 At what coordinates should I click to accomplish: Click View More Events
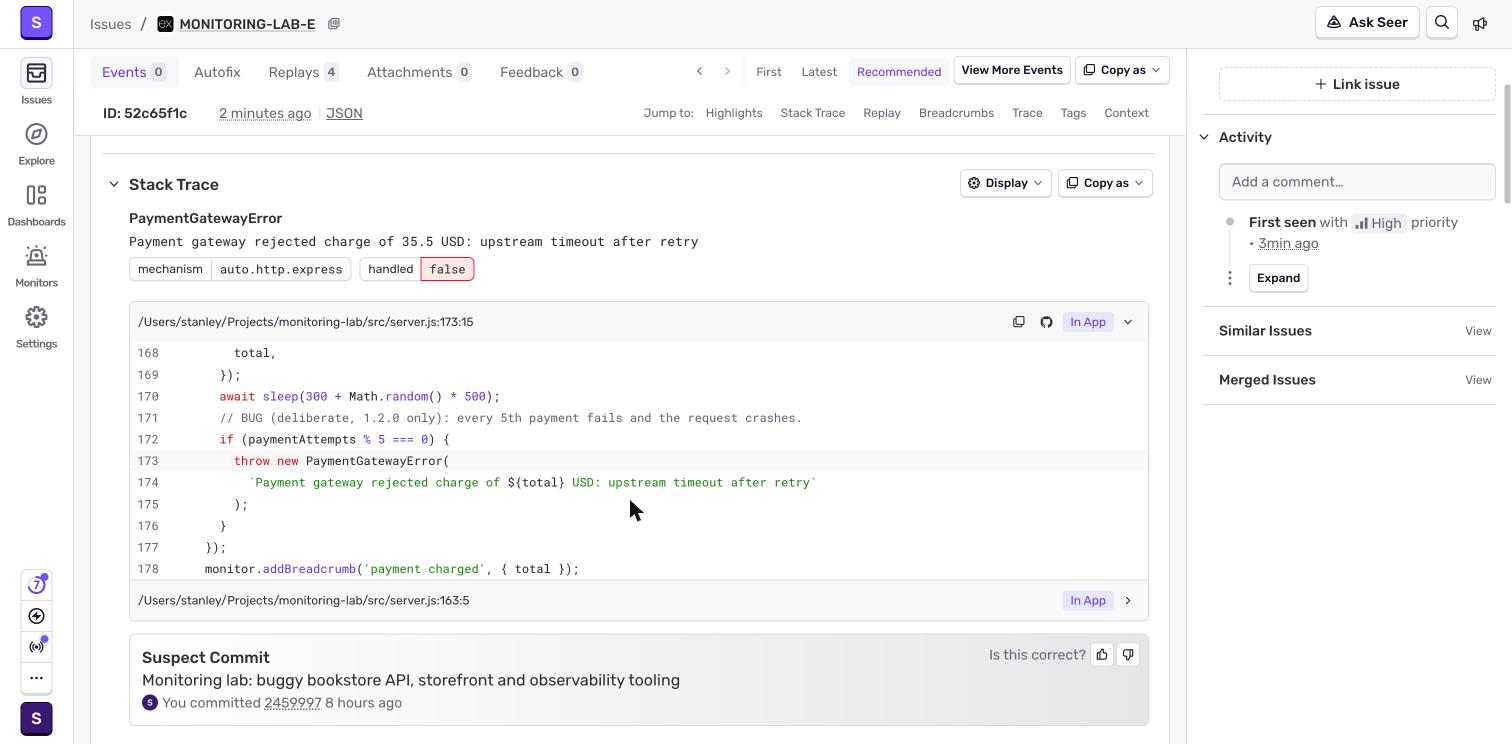click(1011, 70)
